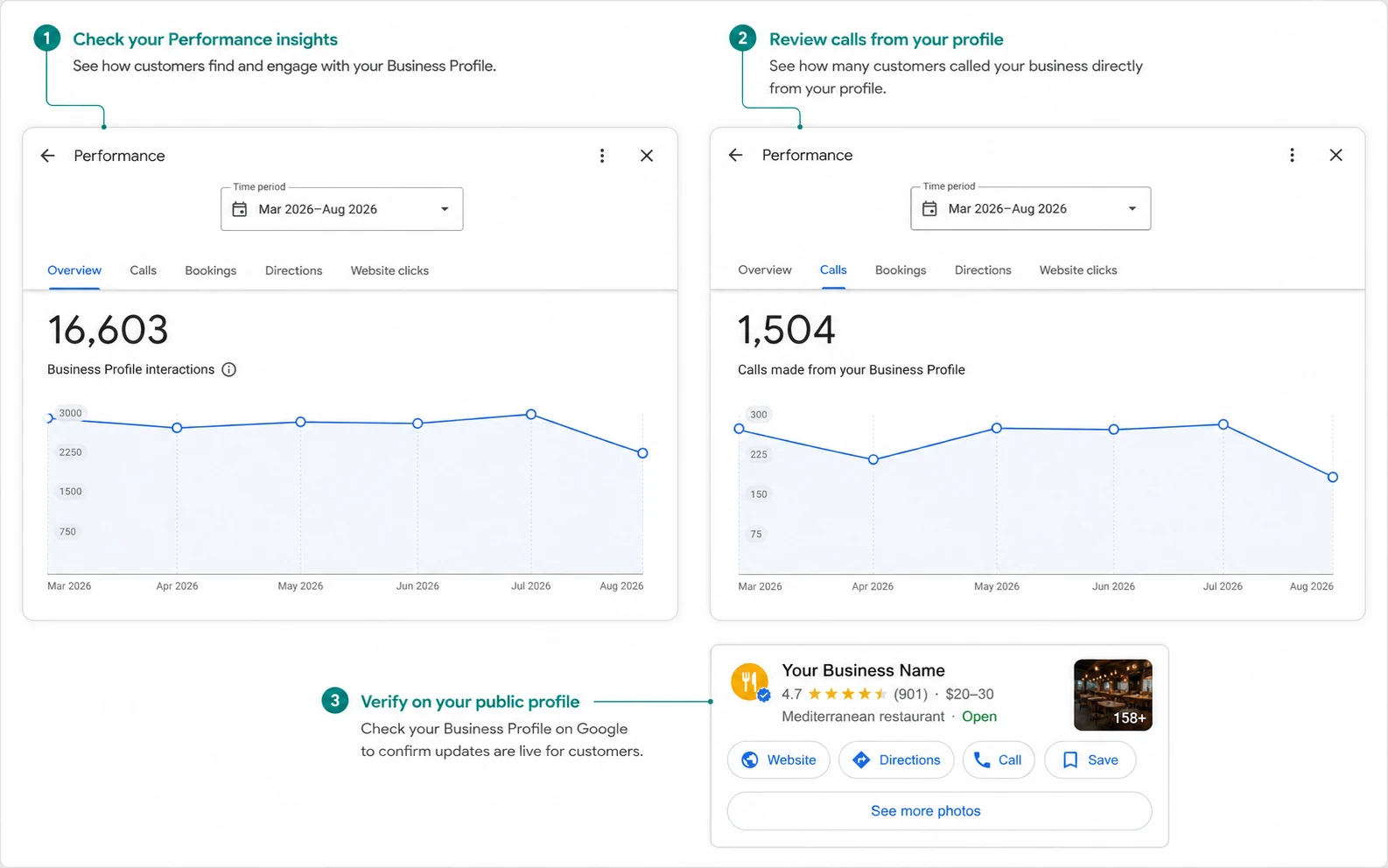Image resolution: width=1388 pixels, height=868 pixels.
Task: Click the 16,603 interactions total
Action: click(108, 330)
